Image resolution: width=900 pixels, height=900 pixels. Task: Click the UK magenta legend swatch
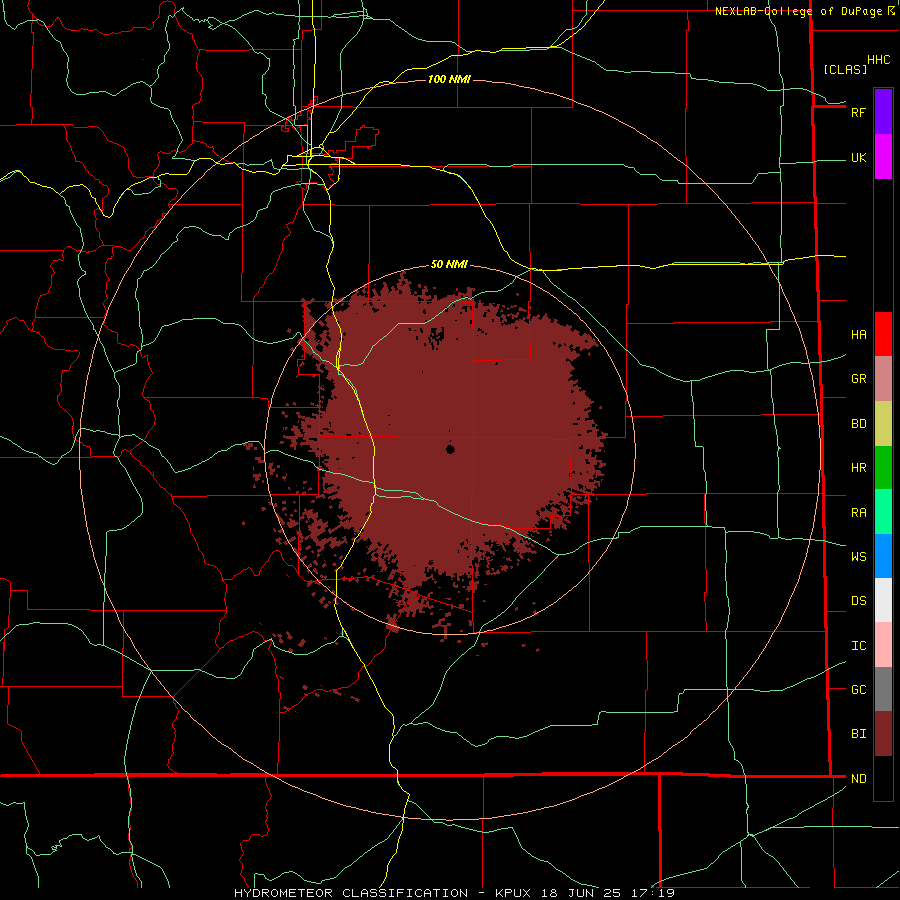coord(883,157)
